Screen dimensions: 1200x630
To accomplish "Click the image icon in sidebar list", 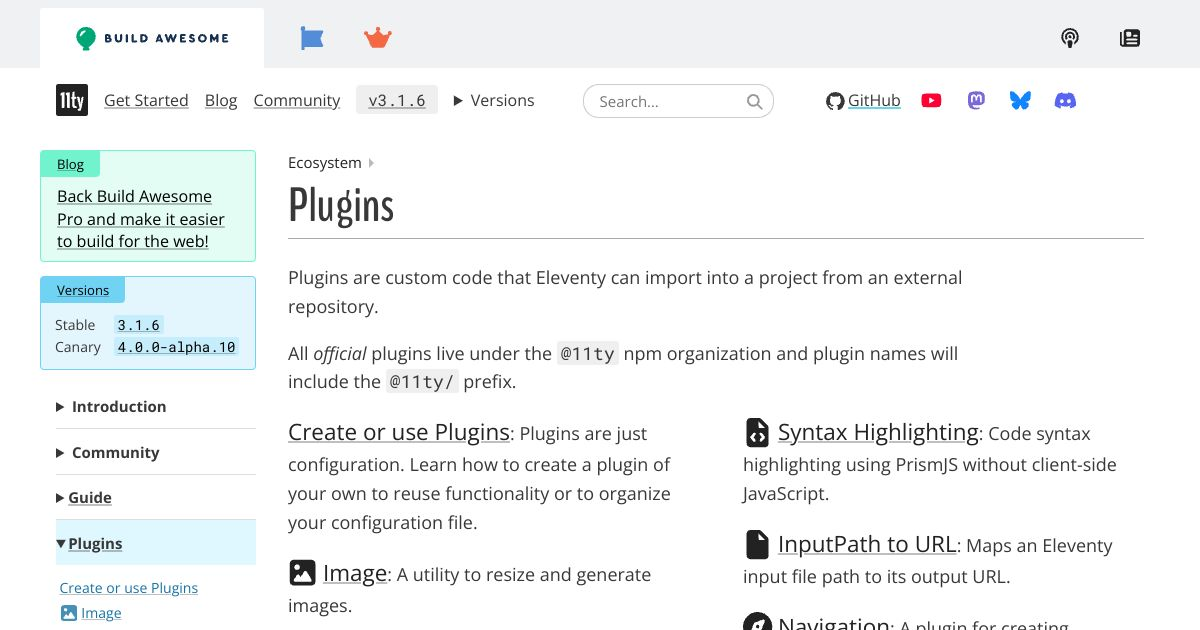I will (68, 613).
